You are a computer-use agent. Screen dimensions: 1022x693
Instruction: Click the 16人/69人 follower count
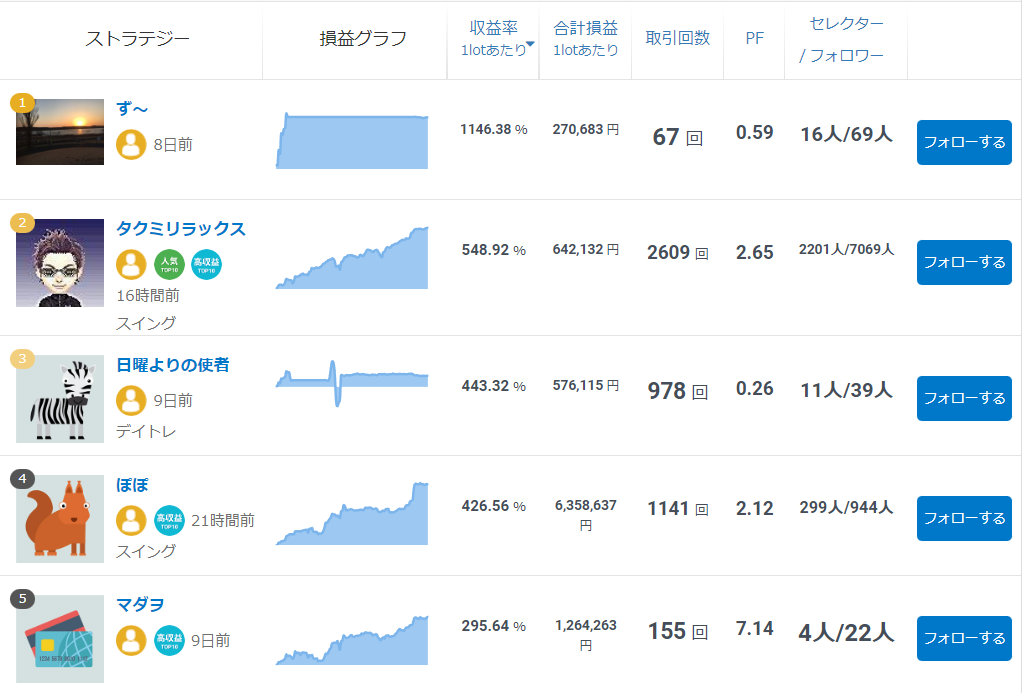[x=846, y=134]
